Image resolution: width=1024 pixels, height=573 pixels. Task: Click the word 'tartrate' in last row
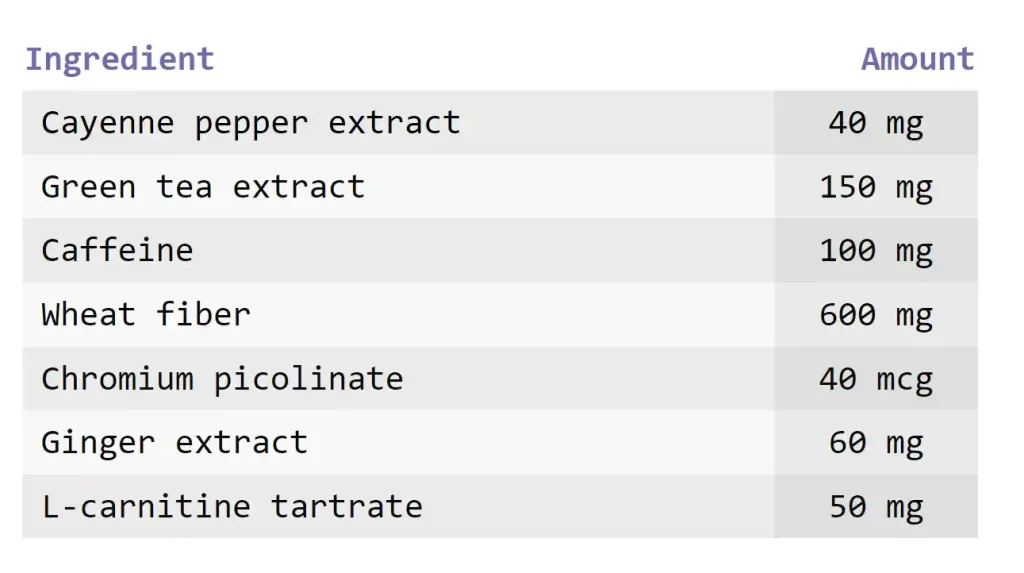[x=347, y=507]
